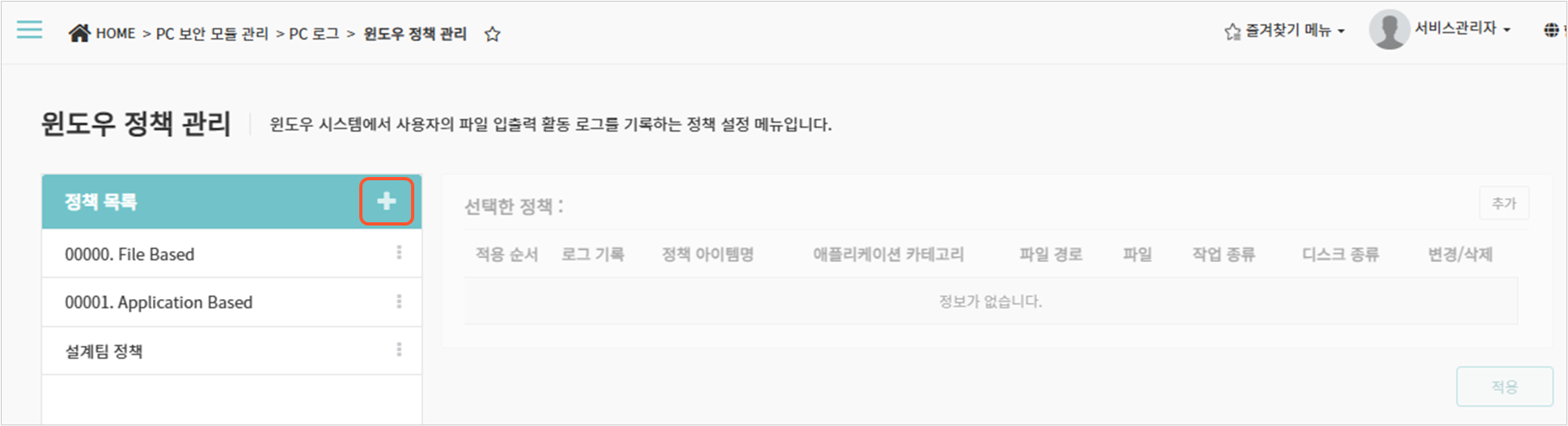The height and width of the screenshot is (426, 1568).
Task: Select the 설계팀 정책 item
Action: tap(231, 351)
